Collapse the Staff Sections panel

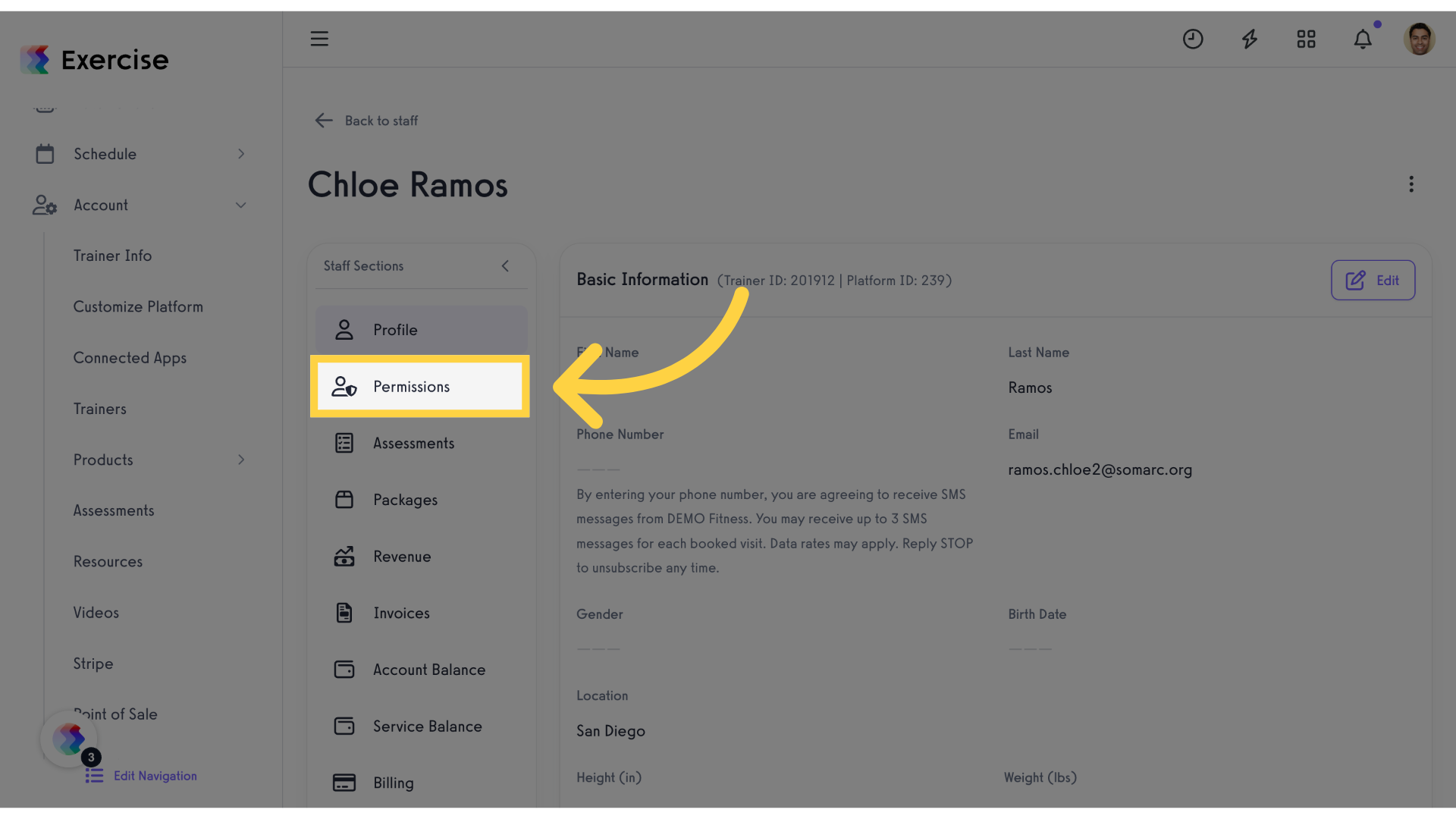point(505,266)
